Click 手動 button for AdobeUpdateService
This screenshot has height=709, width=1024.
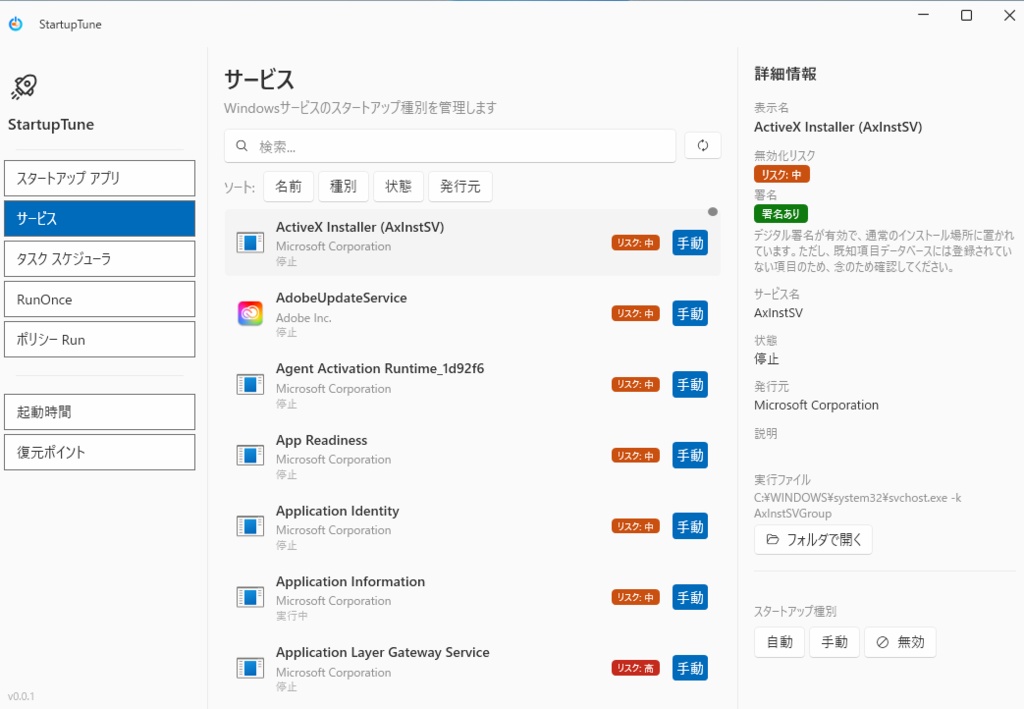(x=690, y=313)
